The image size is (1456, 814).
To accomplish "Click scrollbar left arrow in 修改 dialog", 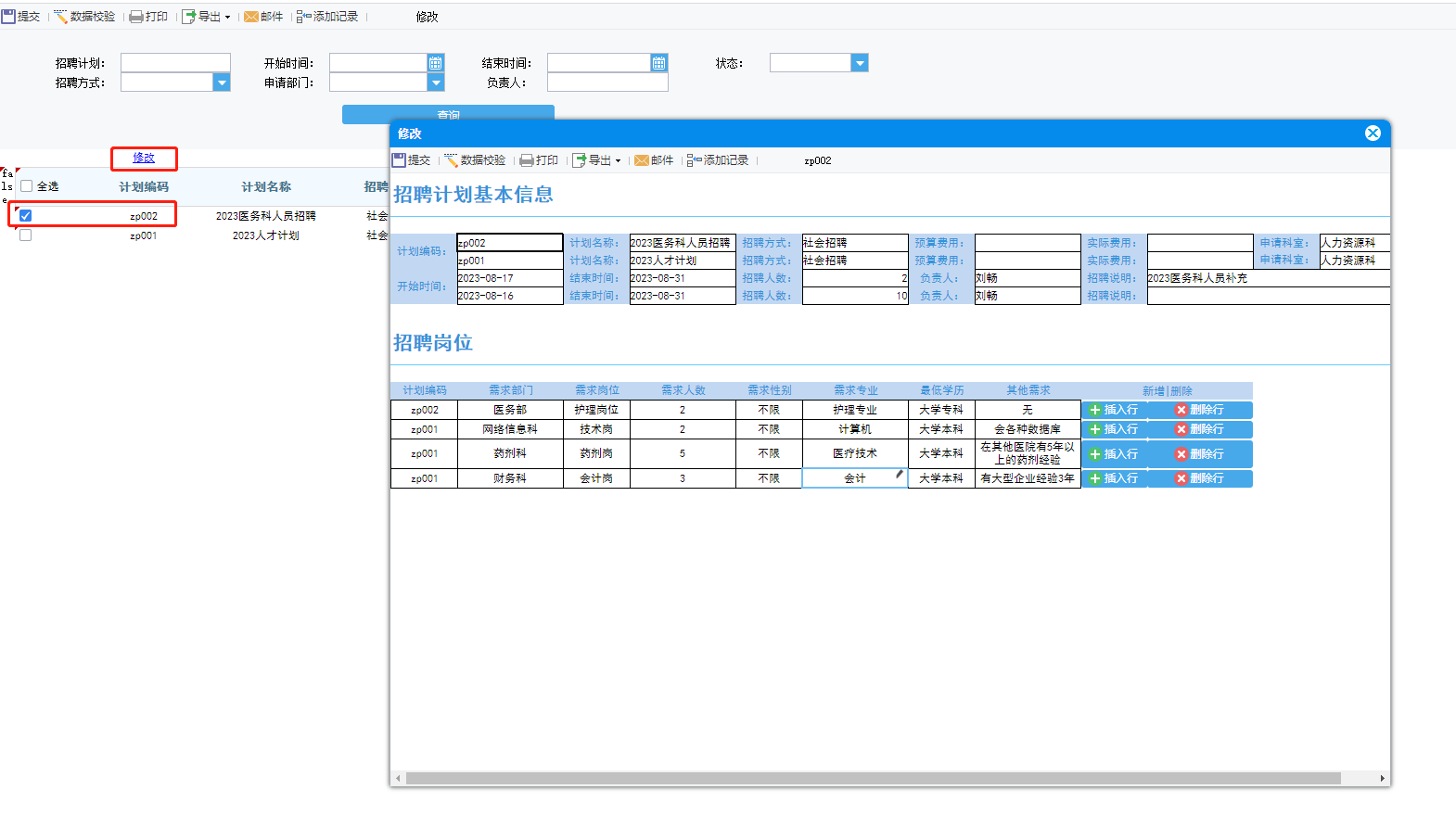I will pyautogui.click(x=398, y=779).
